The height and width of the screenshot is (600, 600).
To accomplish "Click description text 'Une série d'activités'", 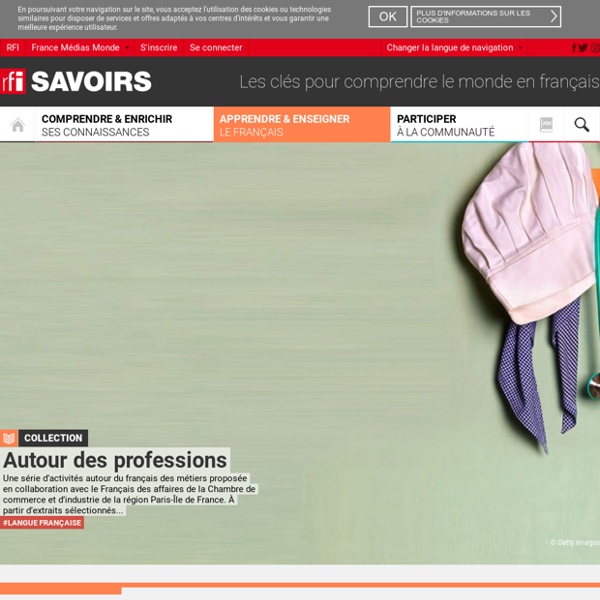I will click(x=129, y=494).
